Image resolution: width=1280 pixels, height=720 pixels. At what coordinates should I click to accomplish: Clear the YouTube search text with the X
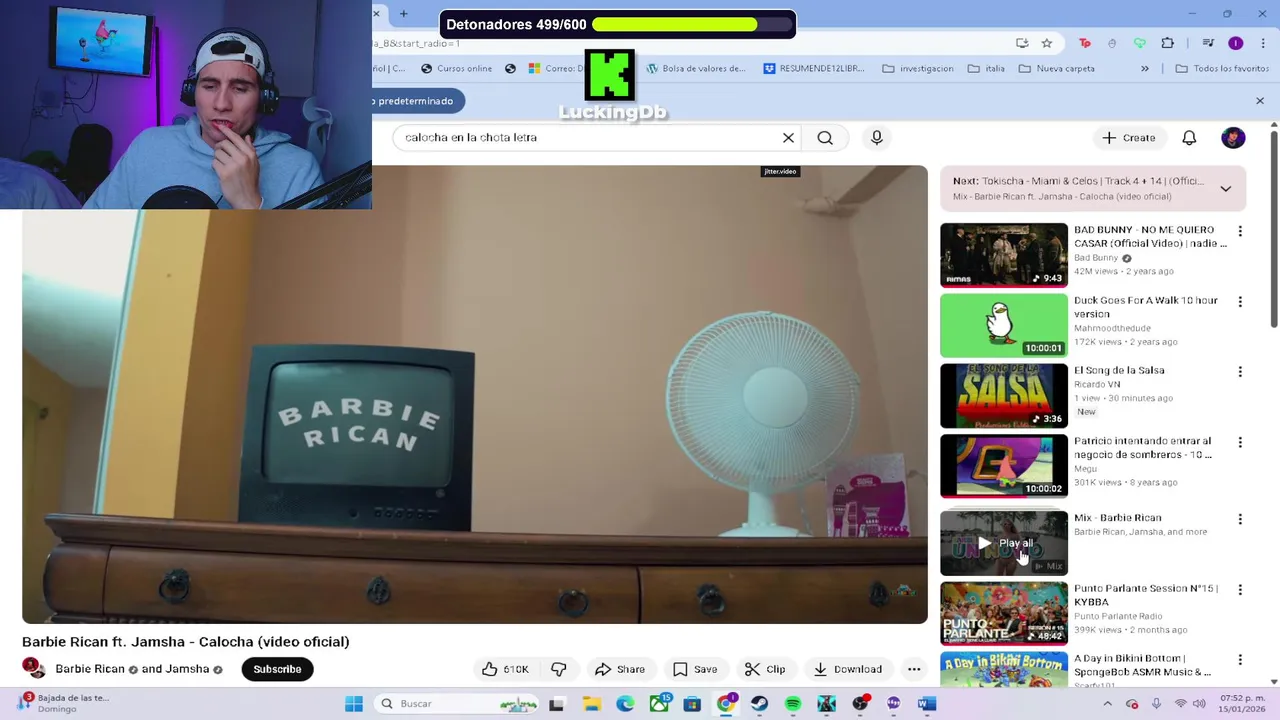point(788,138)
